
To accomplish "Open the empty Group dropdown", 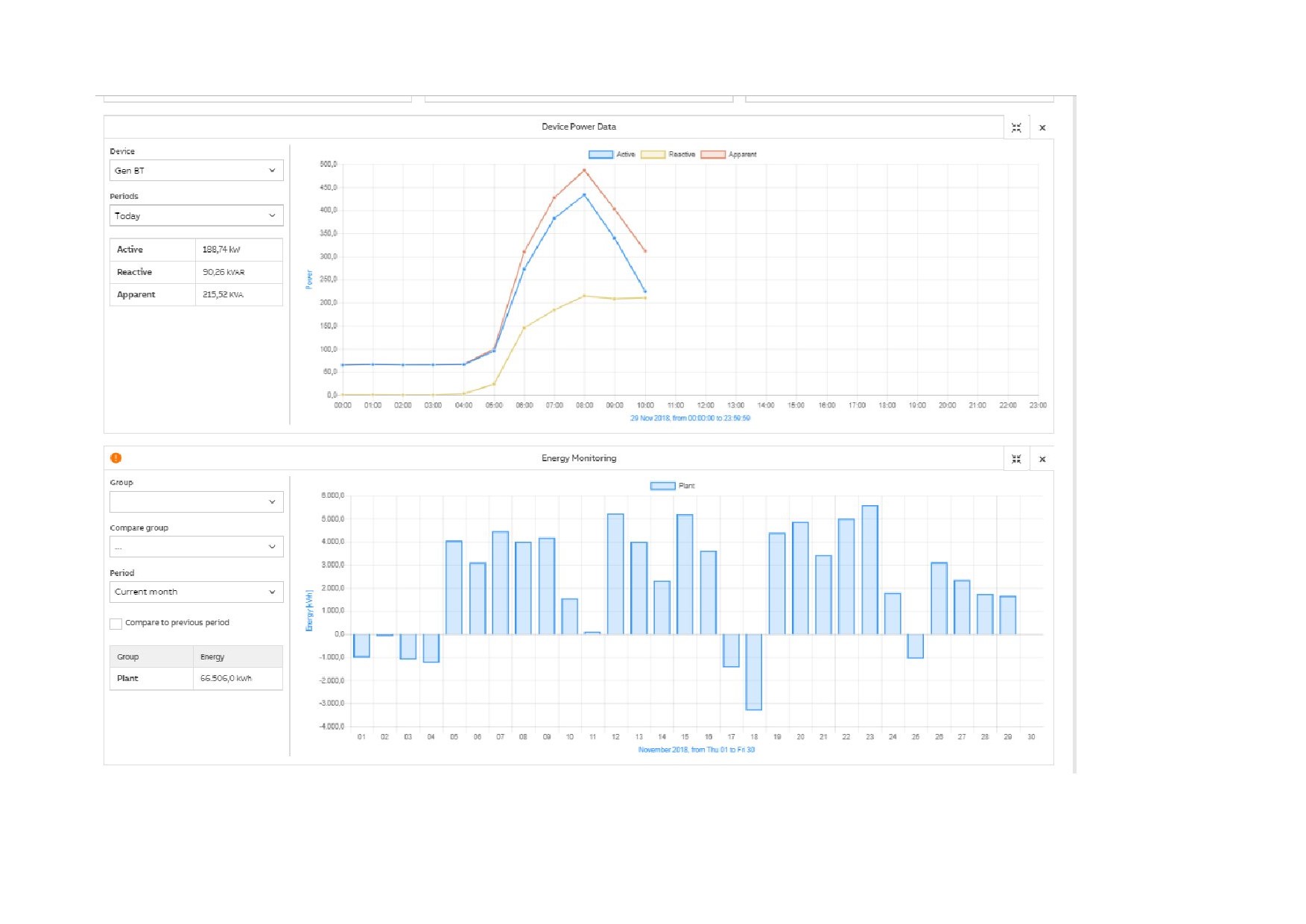I will tap(197, 502).
